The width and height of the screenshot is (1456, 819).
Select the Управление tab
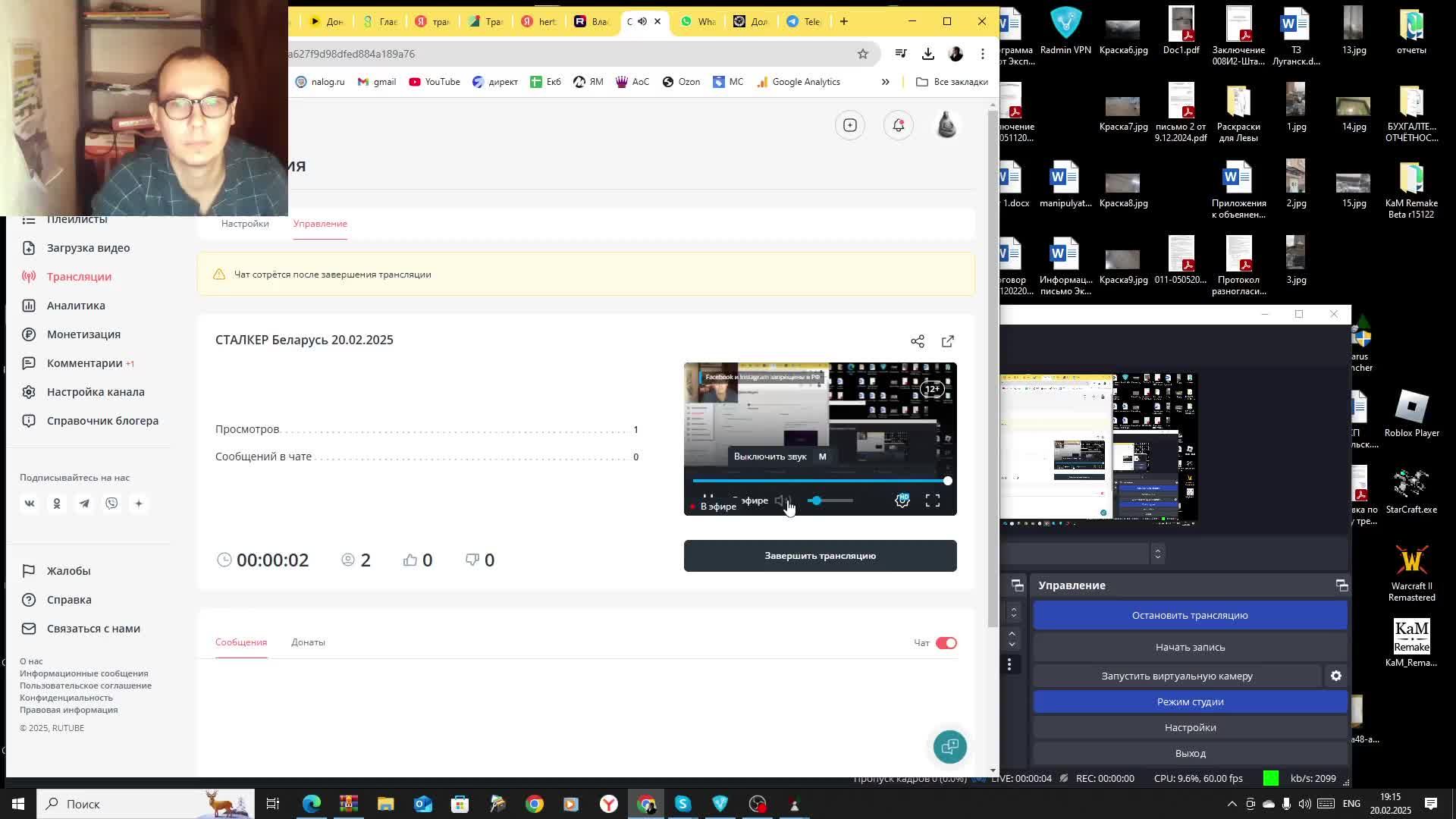[320, 224]
